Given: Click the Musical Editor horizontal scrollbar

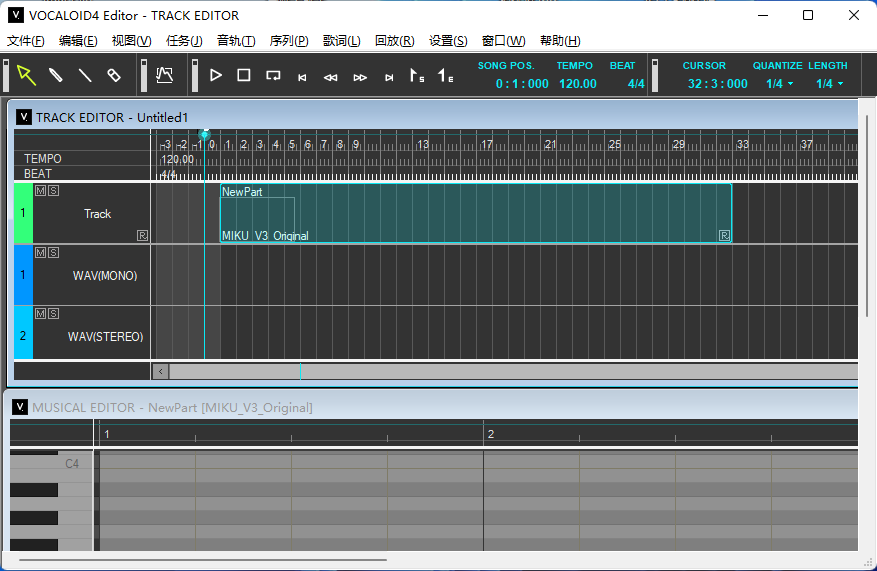Looking at the screenshot, I should 202,559.
